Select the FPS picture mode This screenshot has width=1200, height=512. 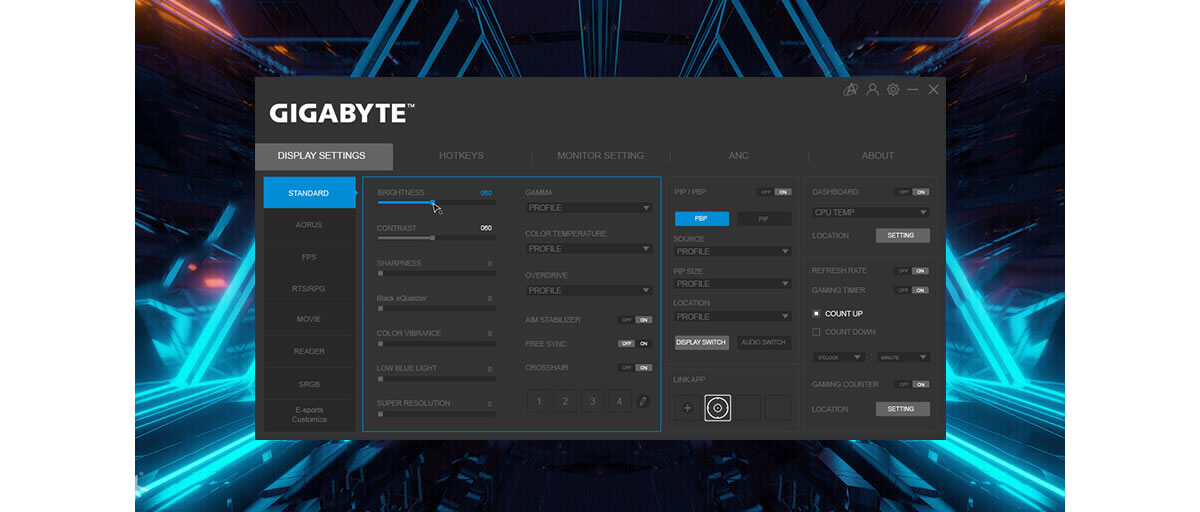click(309, 257)
